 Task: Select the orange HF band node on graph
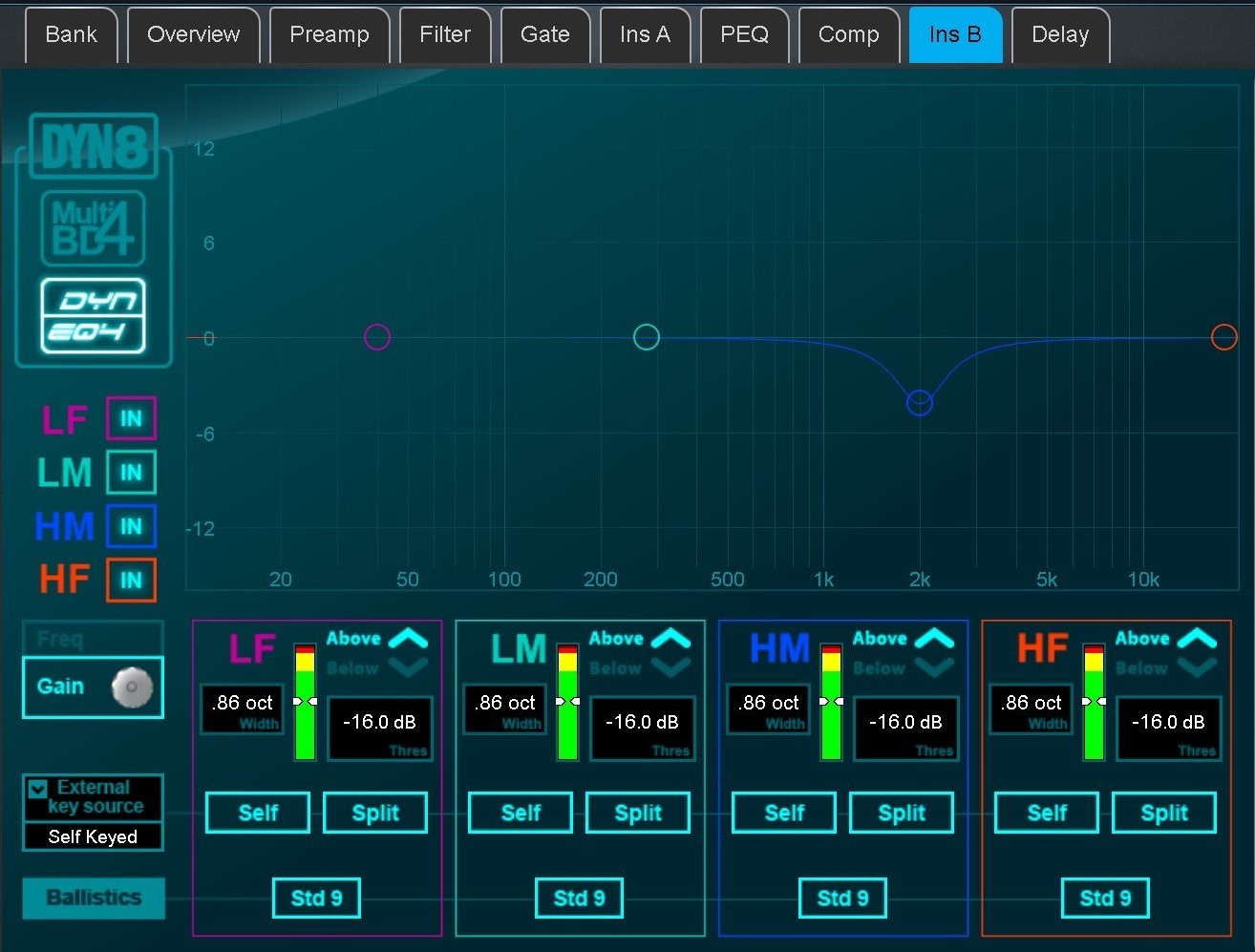1223,337
